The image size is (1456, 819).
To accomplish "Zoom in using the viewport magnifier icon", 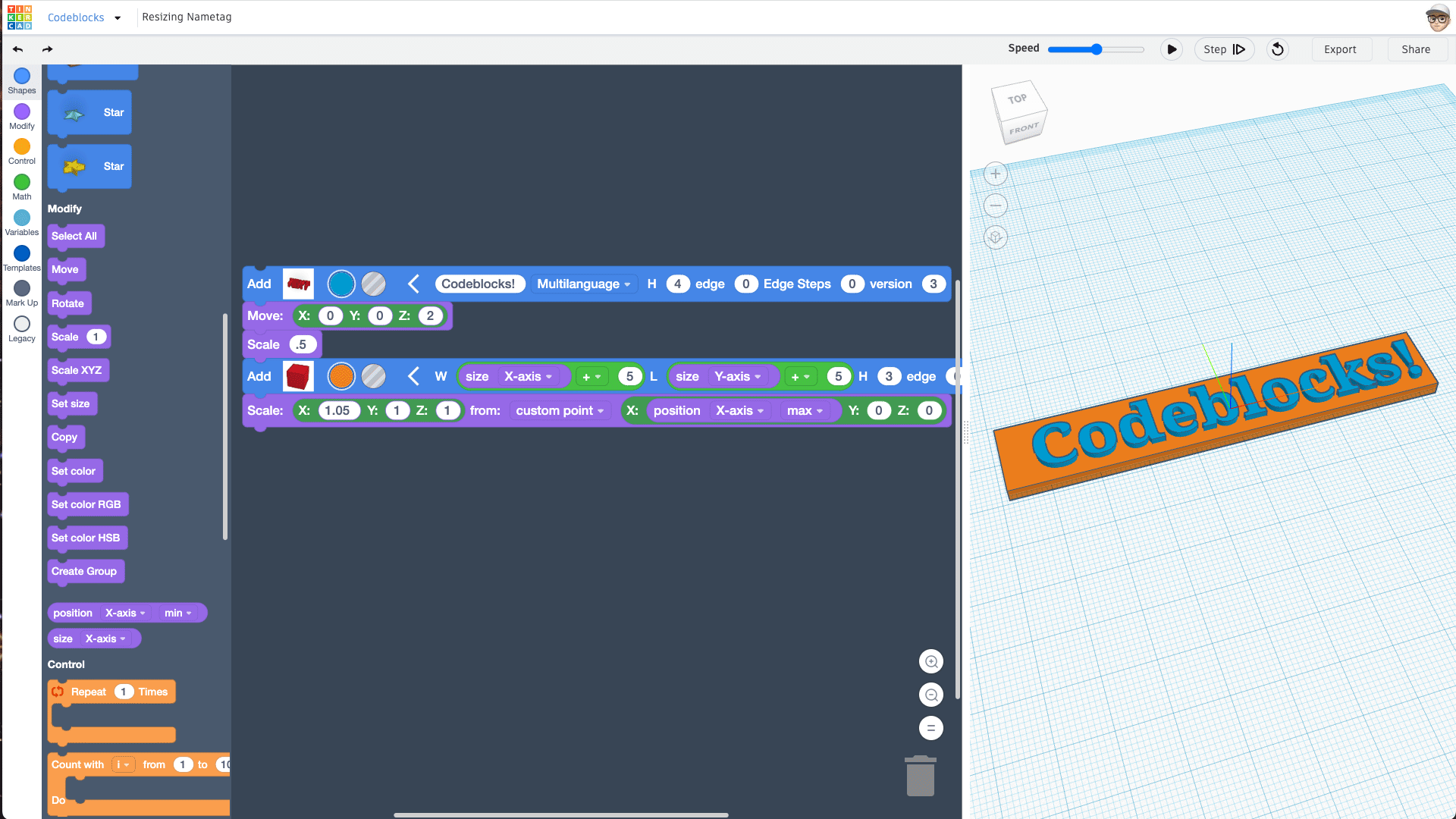I will [931, 661].
